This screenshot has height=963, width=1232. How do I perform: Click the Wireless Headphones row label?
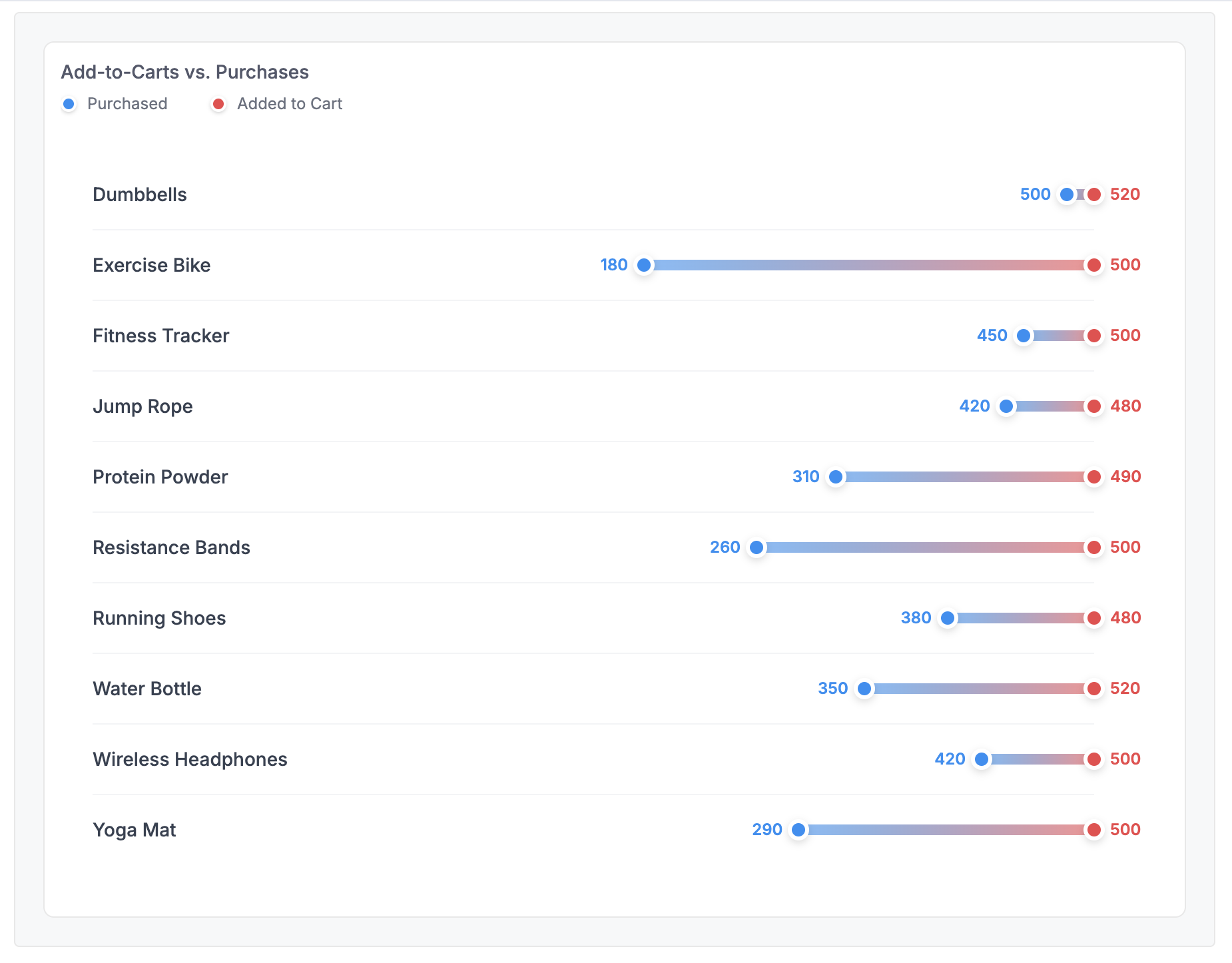pos(190,759)
